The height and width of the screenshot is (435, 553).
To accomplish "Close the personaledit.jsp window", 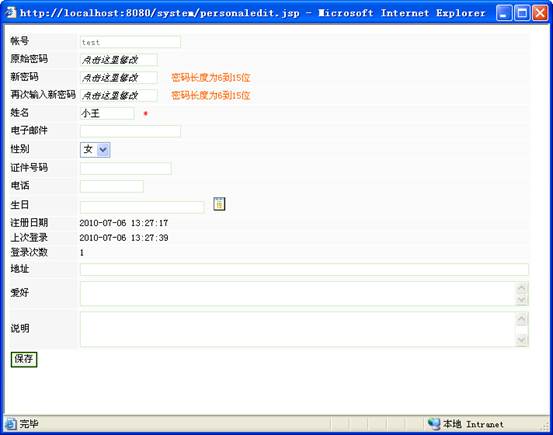I will pyautogui.click(x=540, y=13).
